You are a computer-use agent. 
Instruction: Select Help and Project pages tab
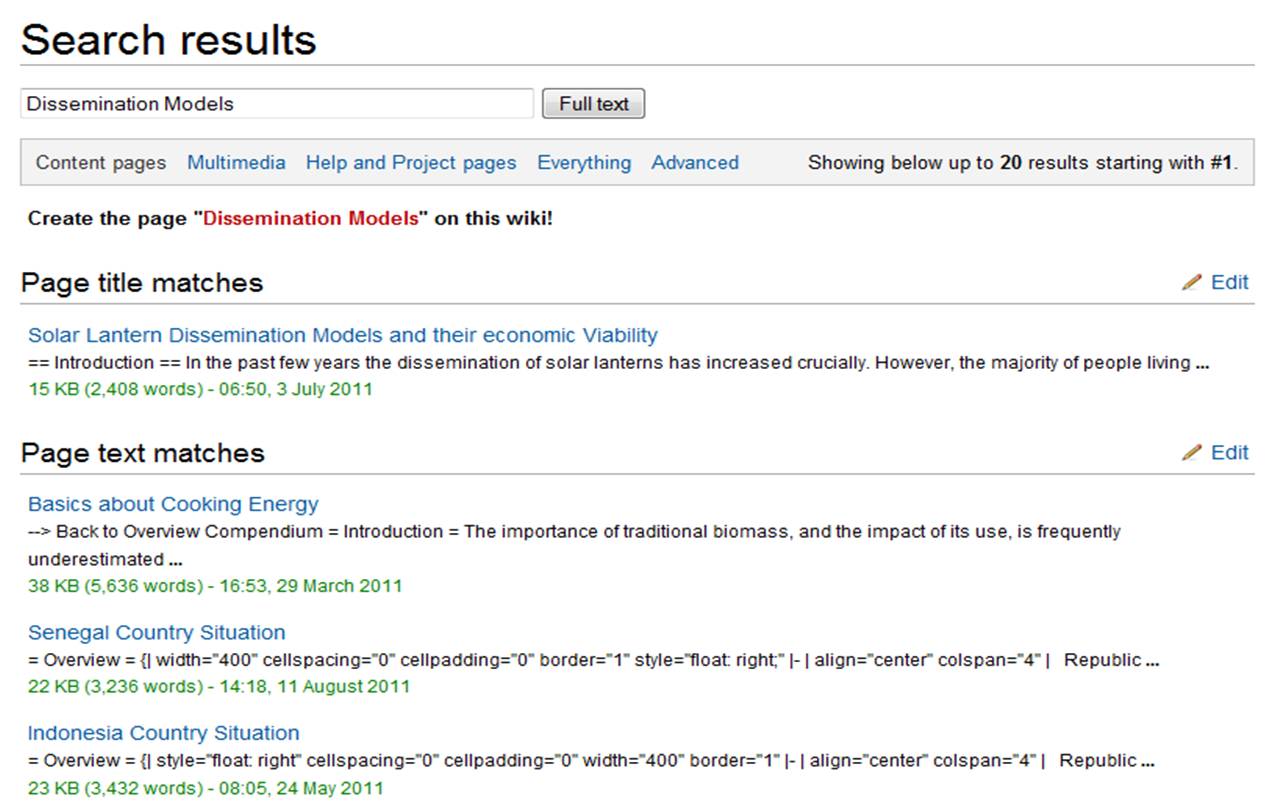click(x=411, y=163)
